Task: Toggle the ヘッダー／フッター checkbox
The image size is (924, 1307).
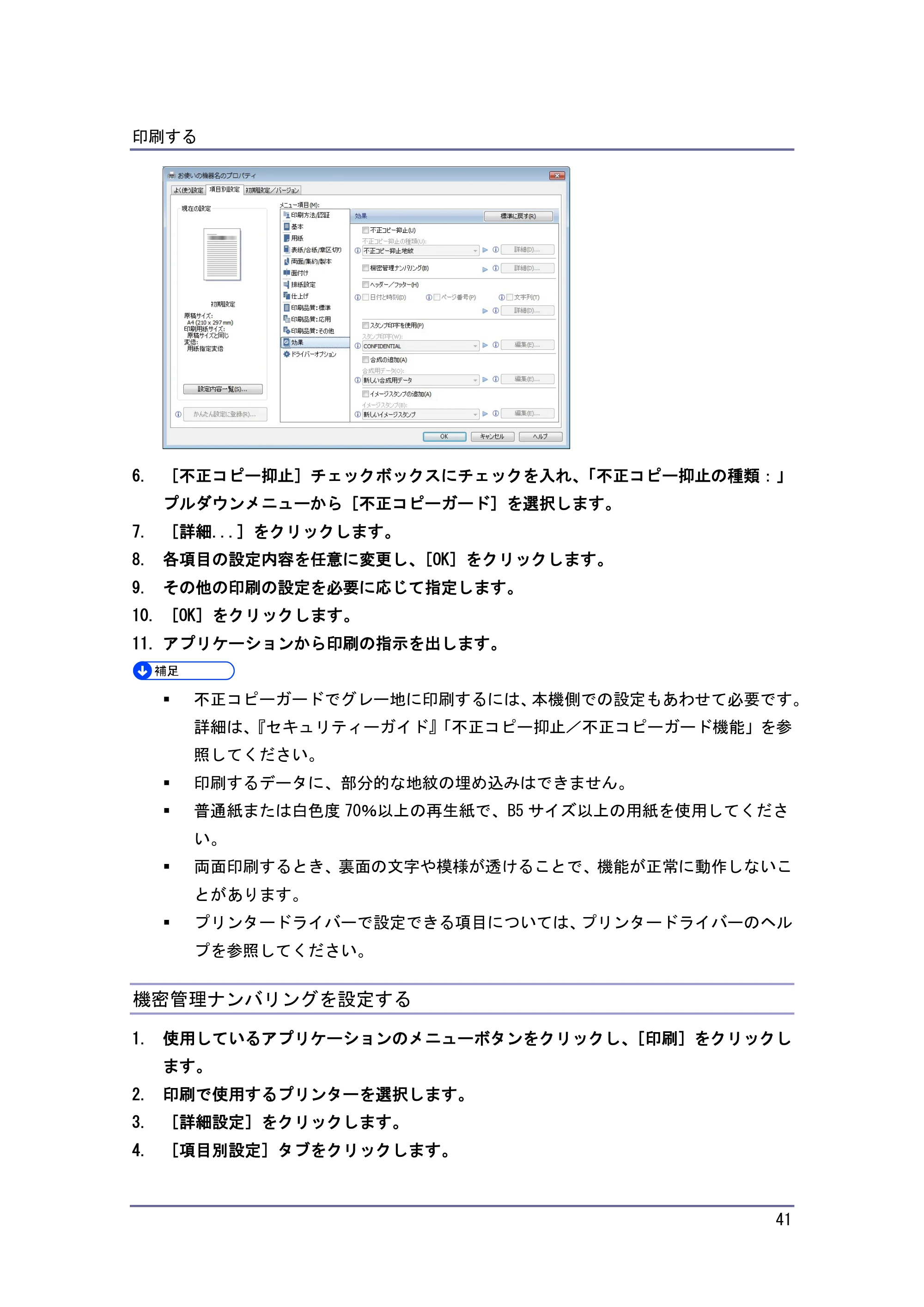Action: (365, 284)
